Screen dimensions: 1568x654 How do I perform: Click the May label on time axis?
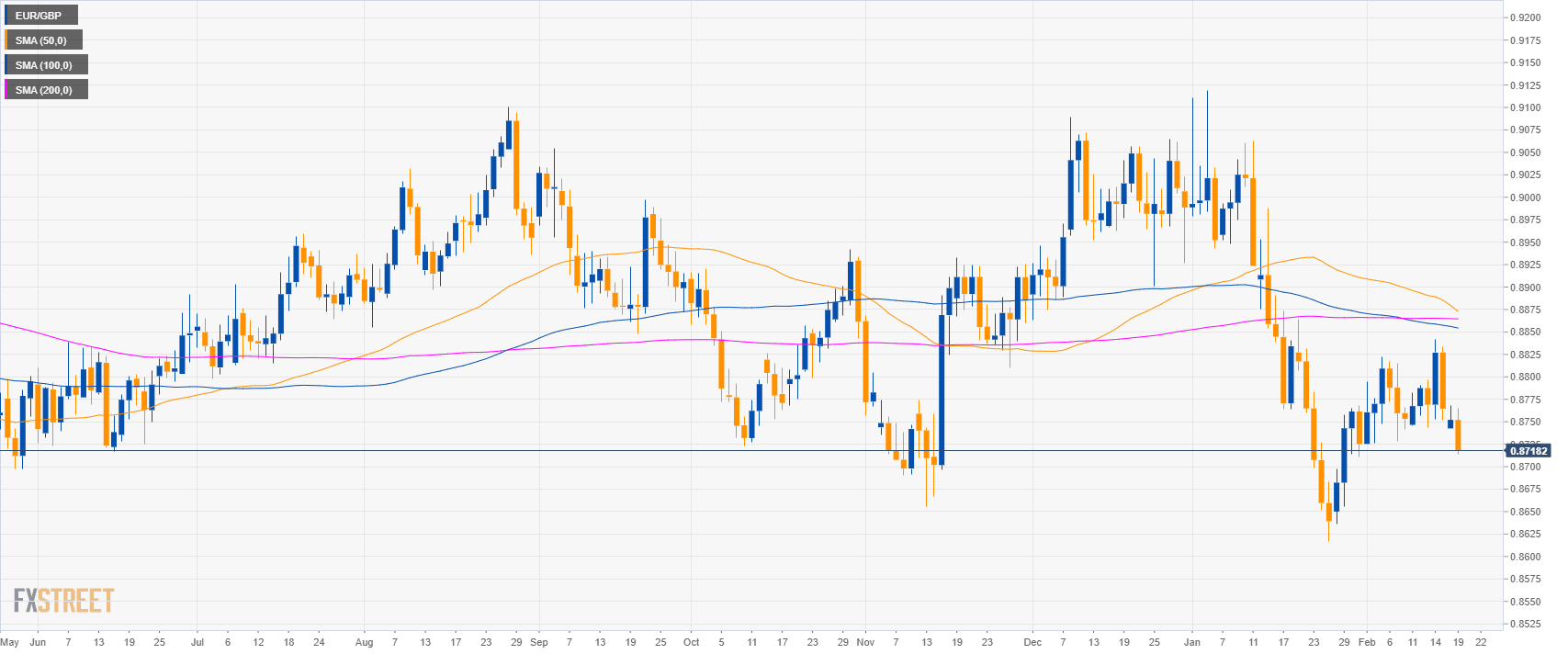click(x=10, y=642)
